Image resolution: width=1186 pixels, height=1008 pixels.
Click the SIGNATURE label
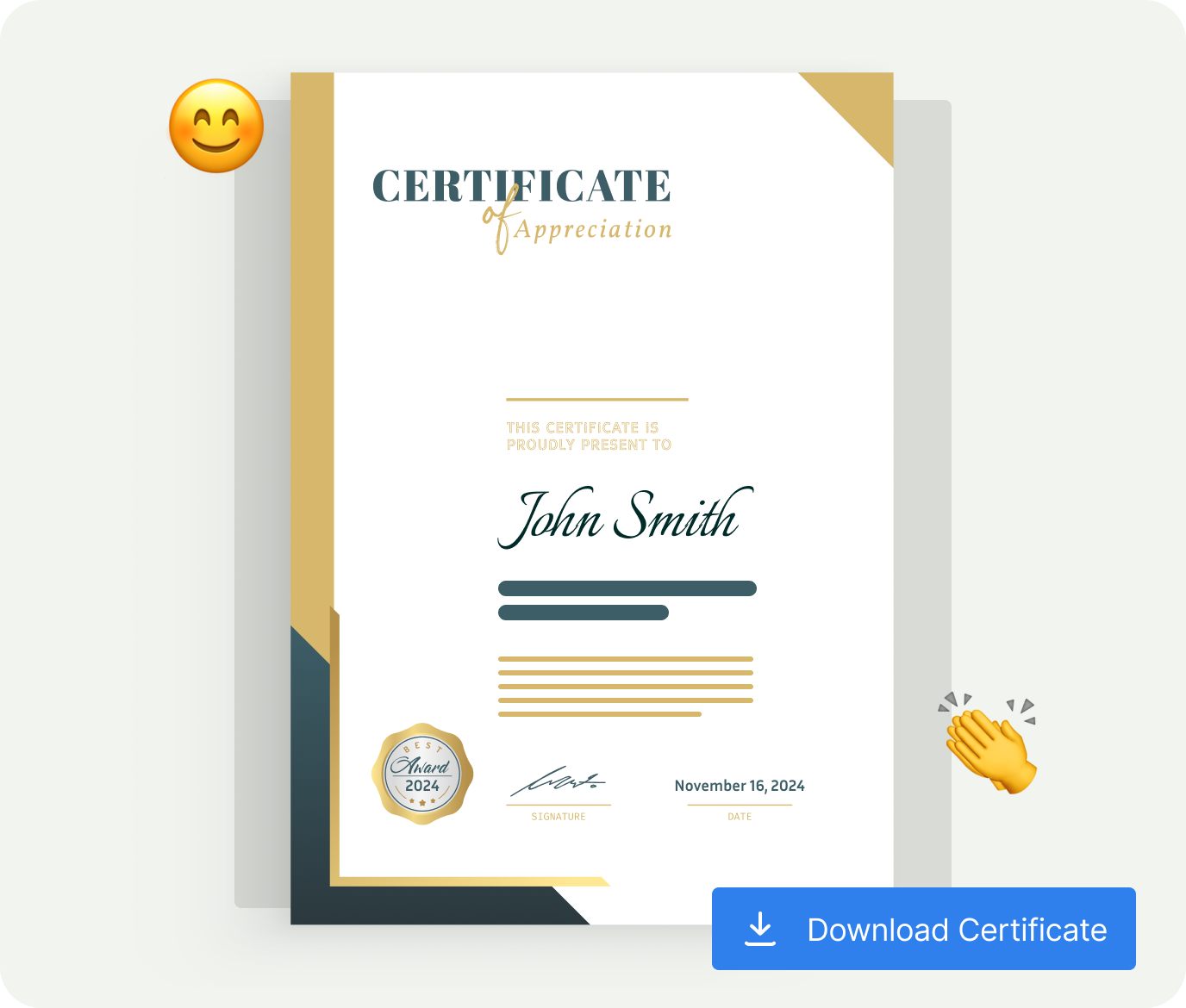point(559,817)
